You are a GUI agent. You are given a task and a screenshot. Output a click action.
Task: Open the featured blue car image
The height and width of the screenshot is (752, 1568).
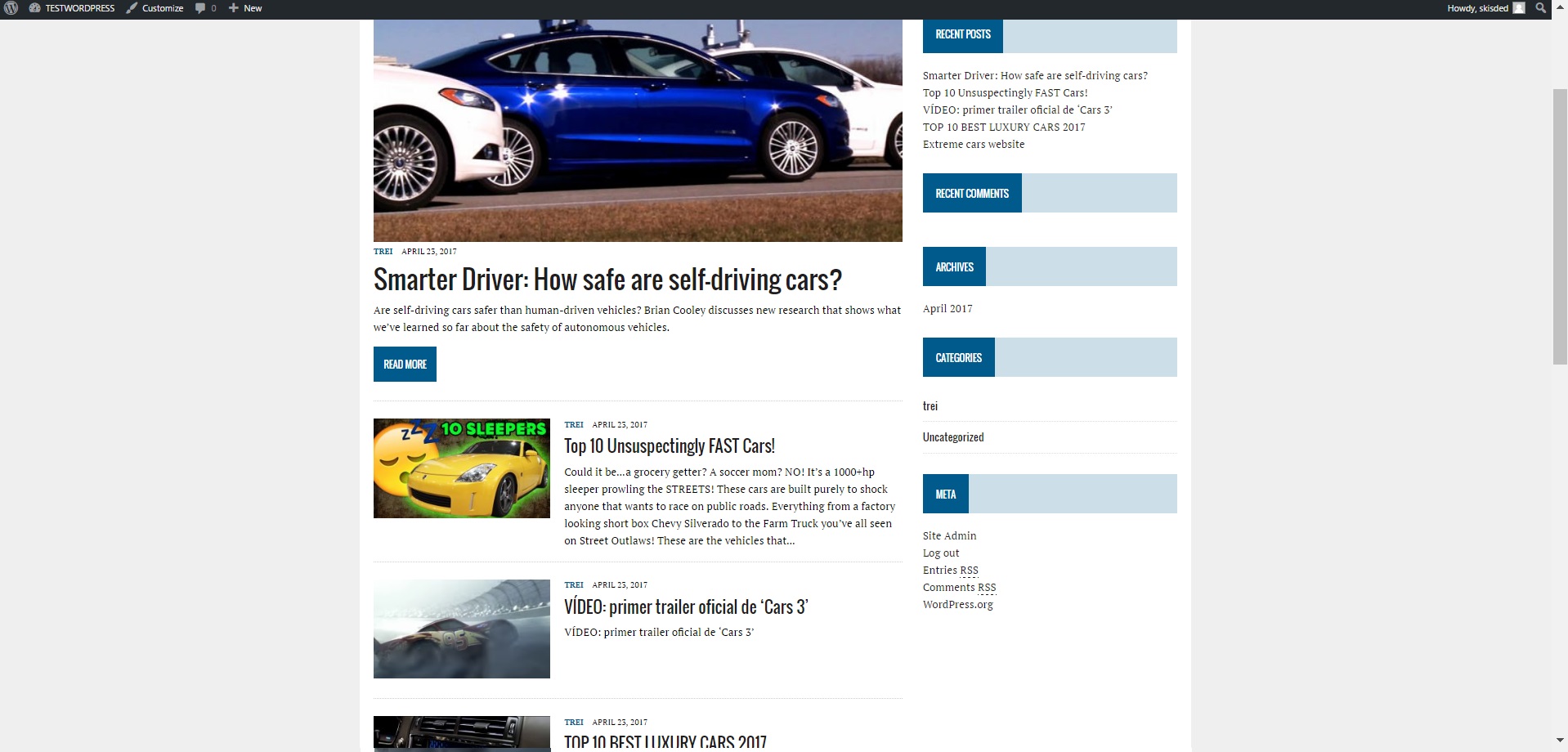pos(638,131)
